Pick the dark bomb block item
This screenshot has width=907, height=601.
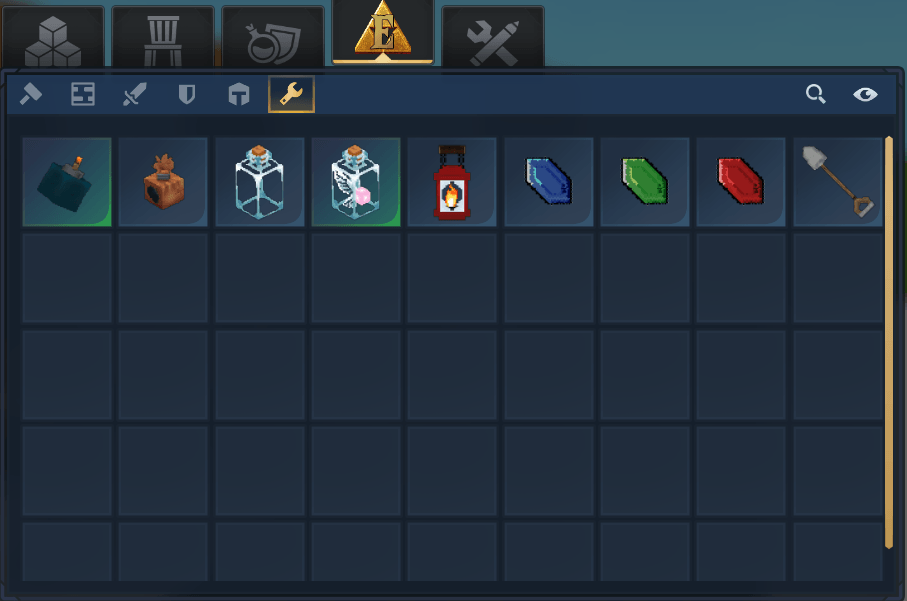[x=67, y=182]
